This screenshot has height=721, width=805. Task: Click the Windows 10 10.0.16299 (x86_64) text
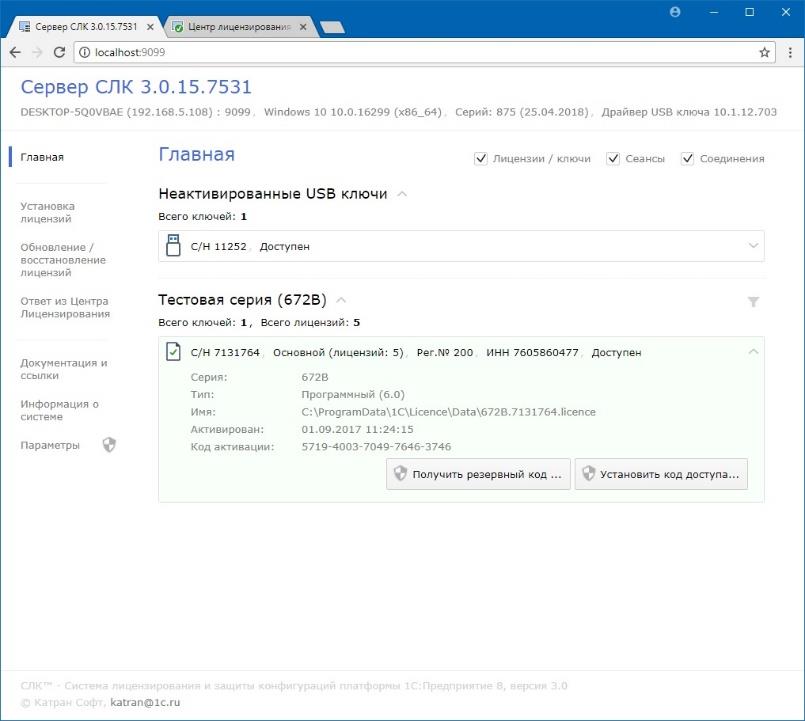[353, 112]
